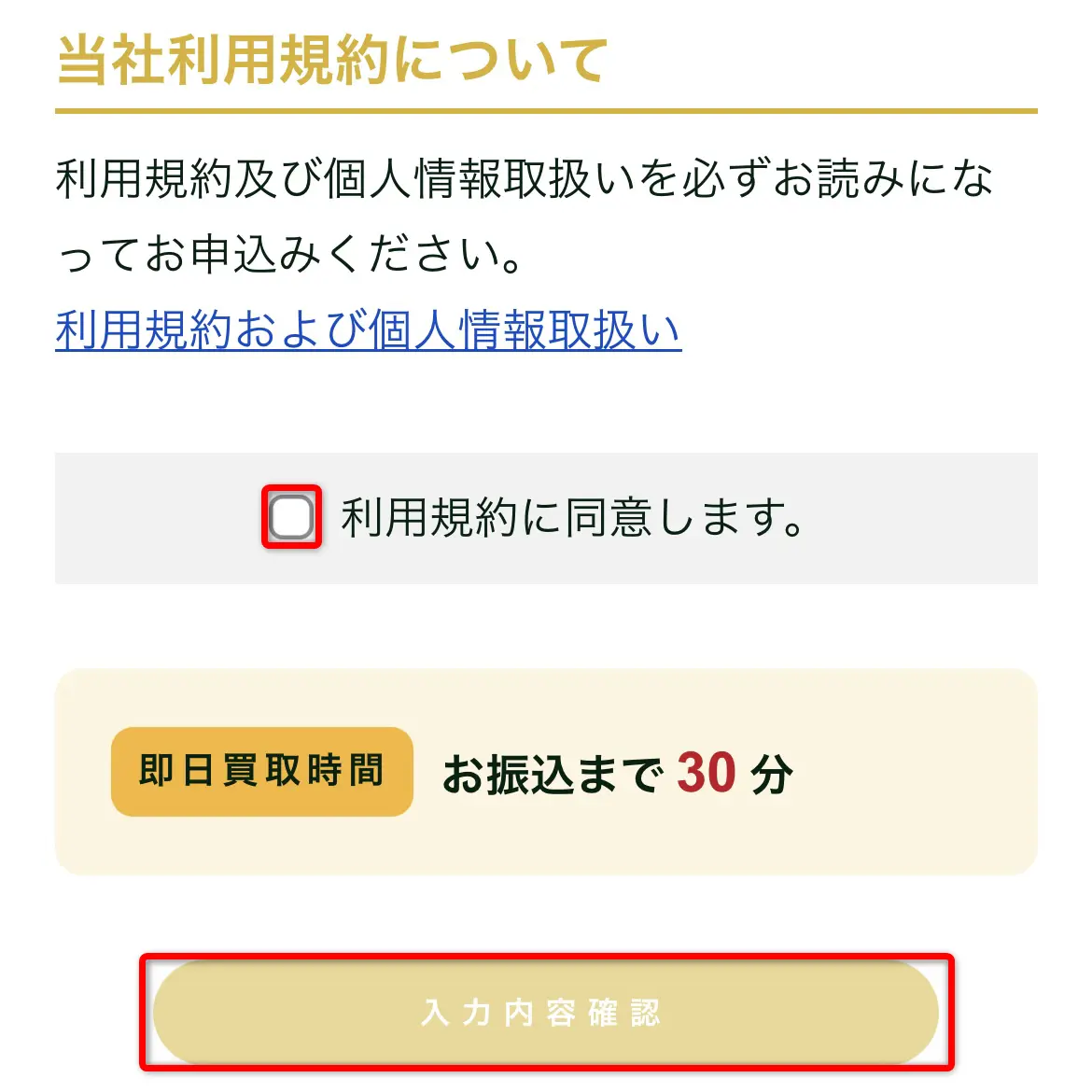Click the text ってお申込みください。
This screenshot has width=1092, height=1092.
point(289,255)
